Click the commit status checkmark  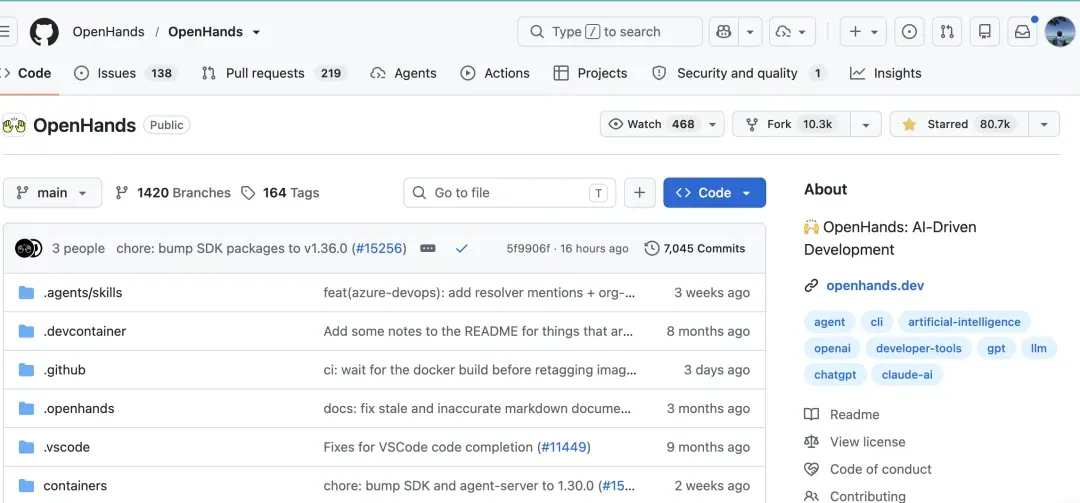click(x=461, y=248)
